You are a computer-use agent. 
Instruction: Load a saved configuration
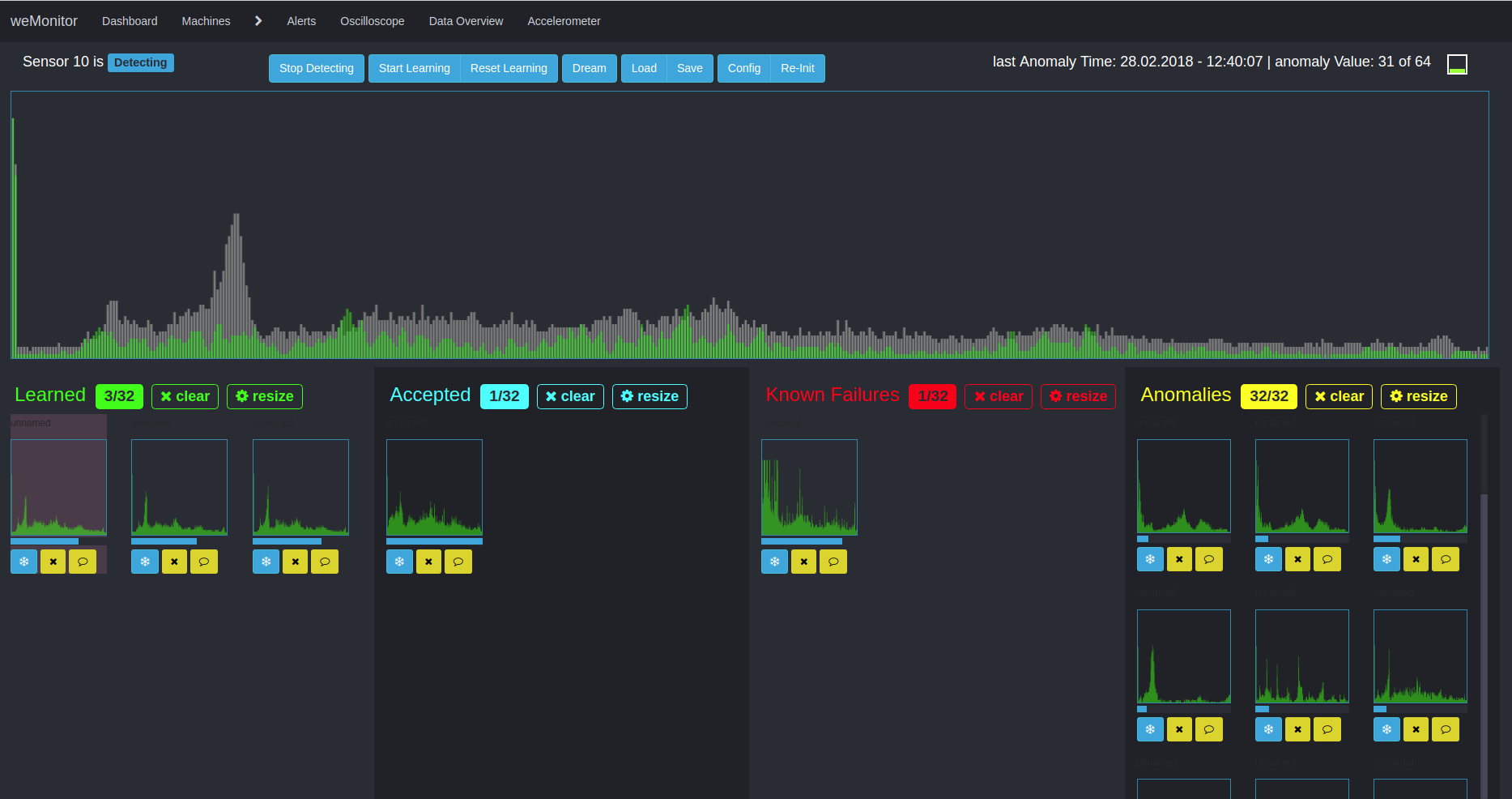[x=644, y=68]
